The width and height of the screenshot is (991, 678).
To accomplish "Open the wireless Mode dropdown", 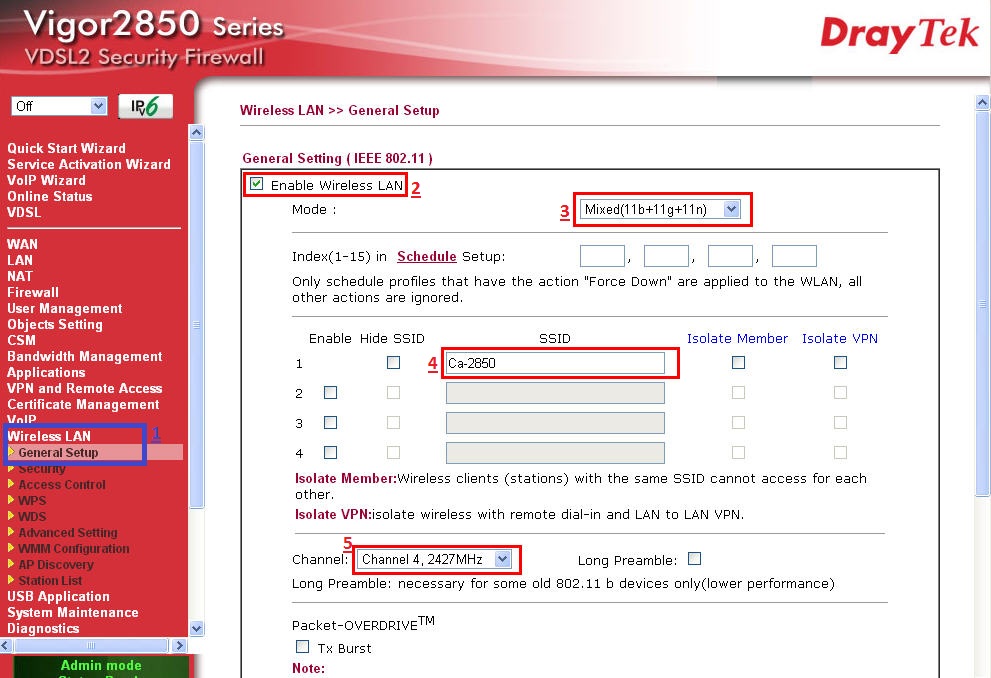I will point(660,209).
